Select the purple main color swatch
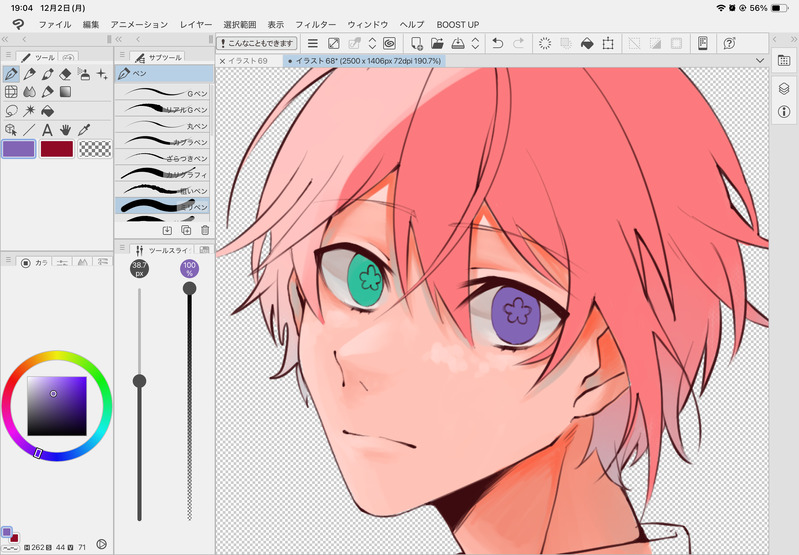Screen dimensions: 799x555 pyautogui.click(x=19, y=149)
